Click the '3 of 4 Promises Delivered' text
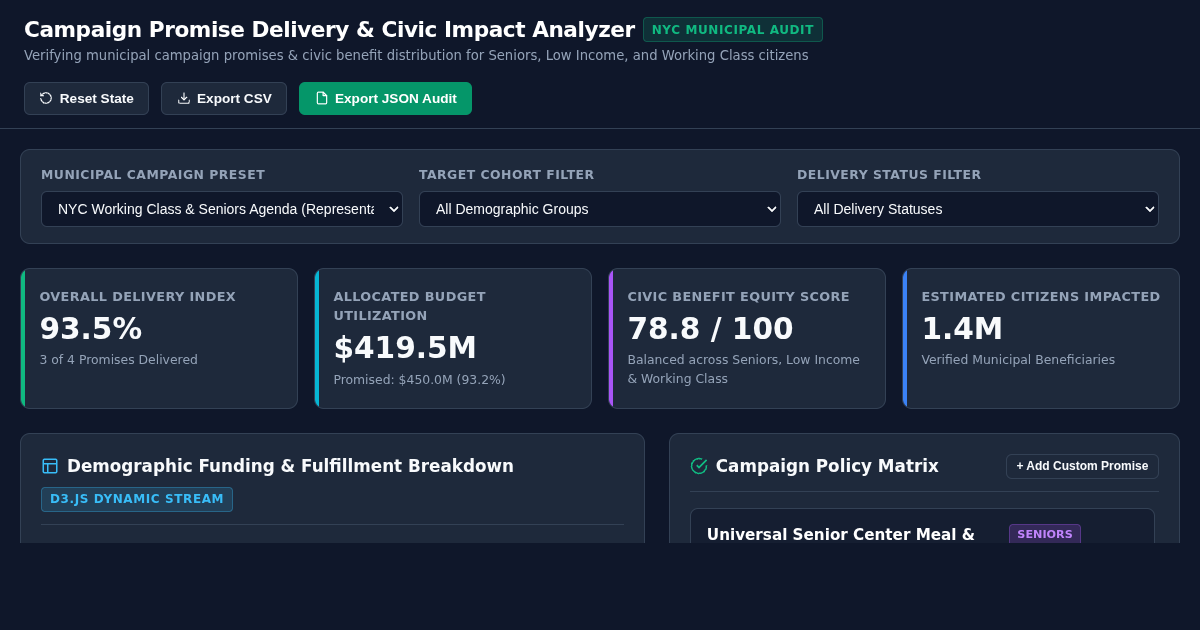Viewport: 1200px width, 630px height. pos(119,360)
